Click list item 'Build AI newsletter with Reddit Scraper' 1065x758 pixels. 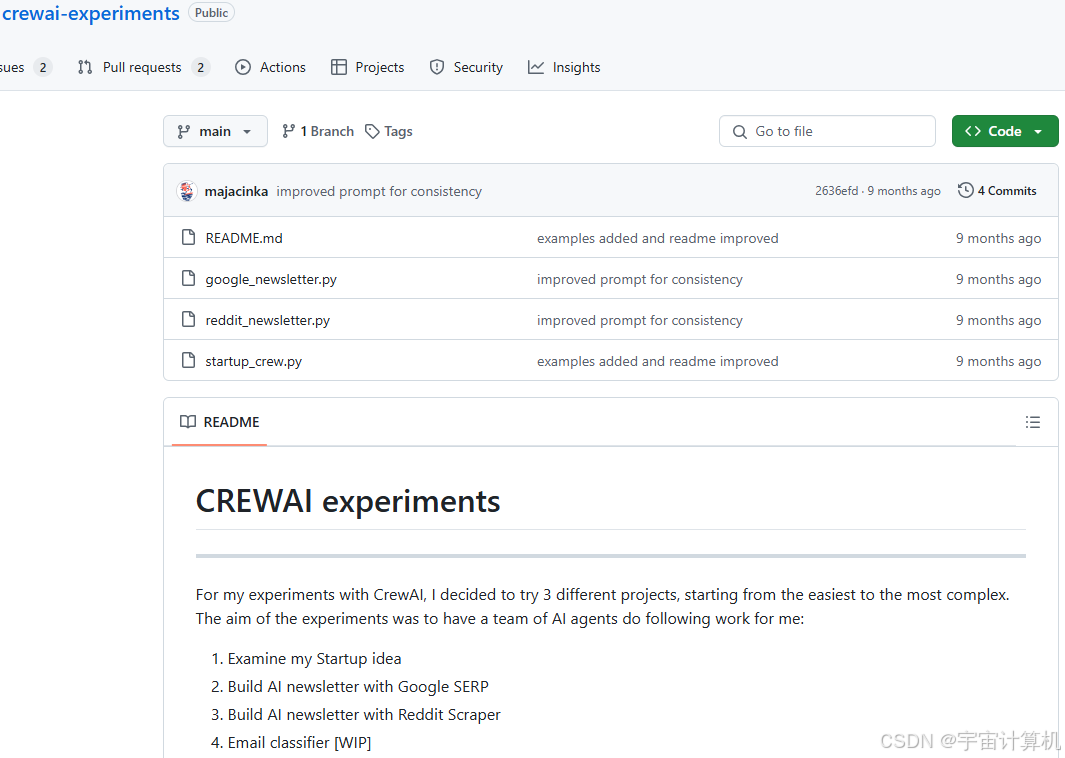(364, 715)
